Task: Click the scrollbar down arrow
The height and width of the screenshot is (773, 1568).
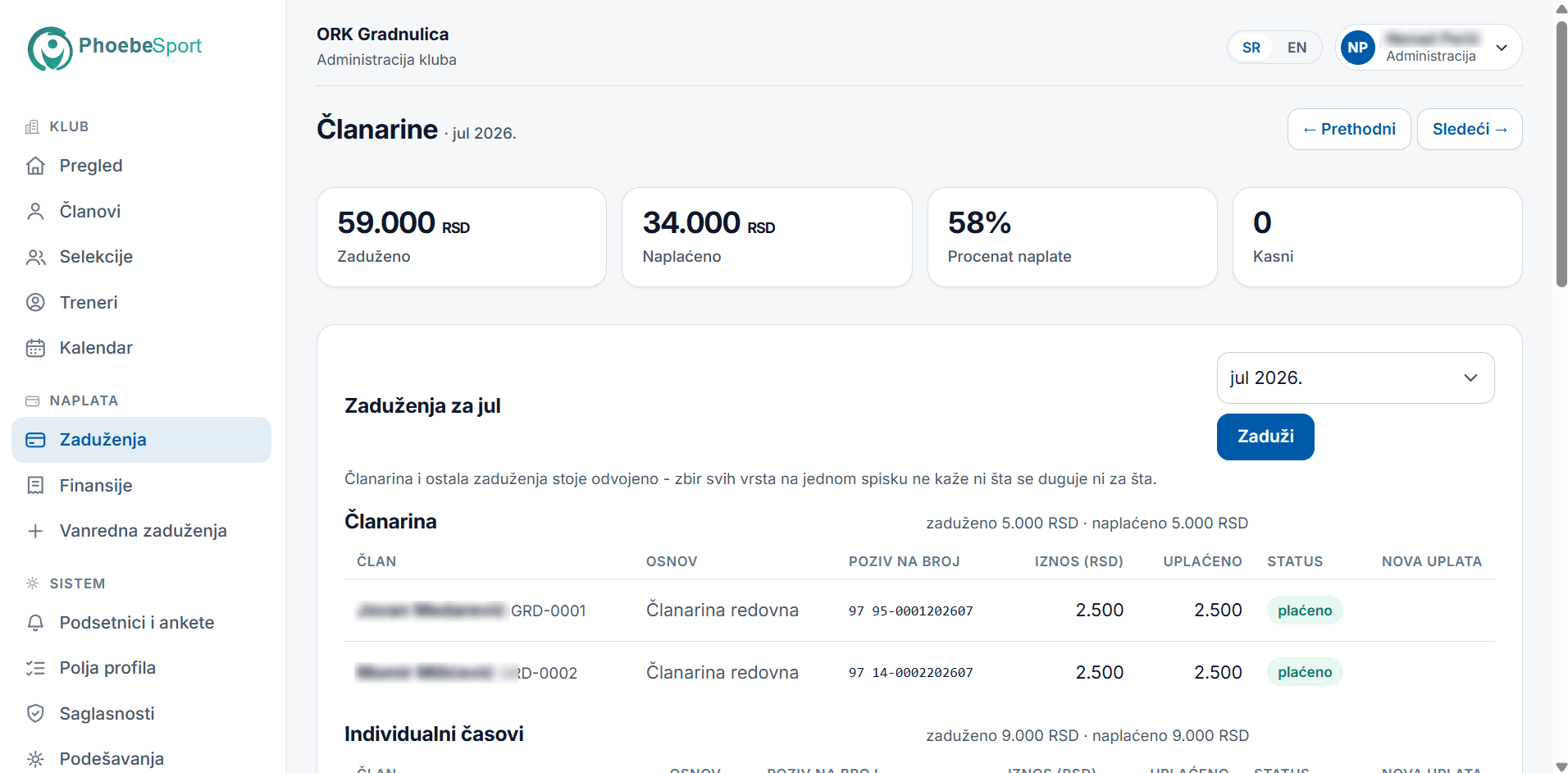Action: click(1561, 766)
